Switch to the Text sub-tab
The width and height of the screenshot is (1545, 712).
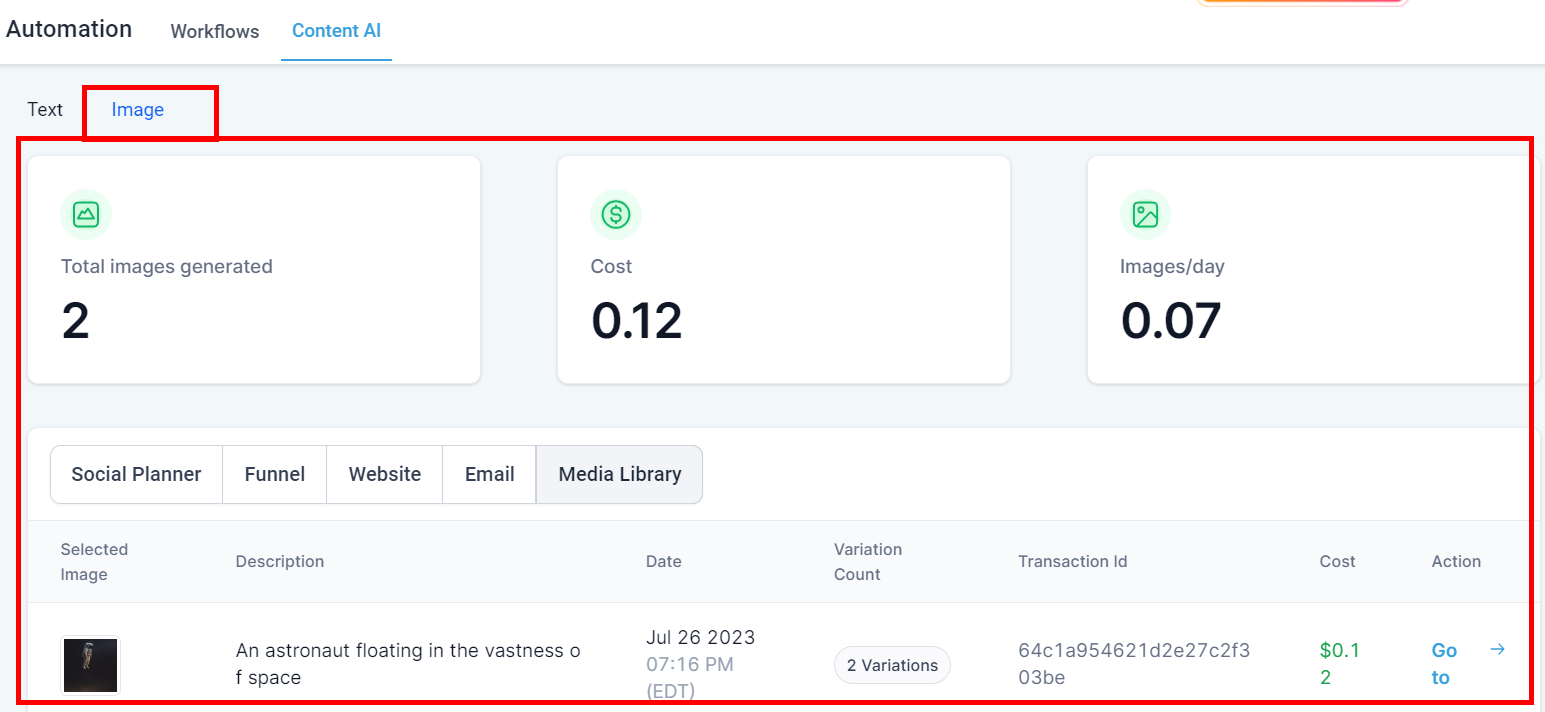(x=45, y=109)
